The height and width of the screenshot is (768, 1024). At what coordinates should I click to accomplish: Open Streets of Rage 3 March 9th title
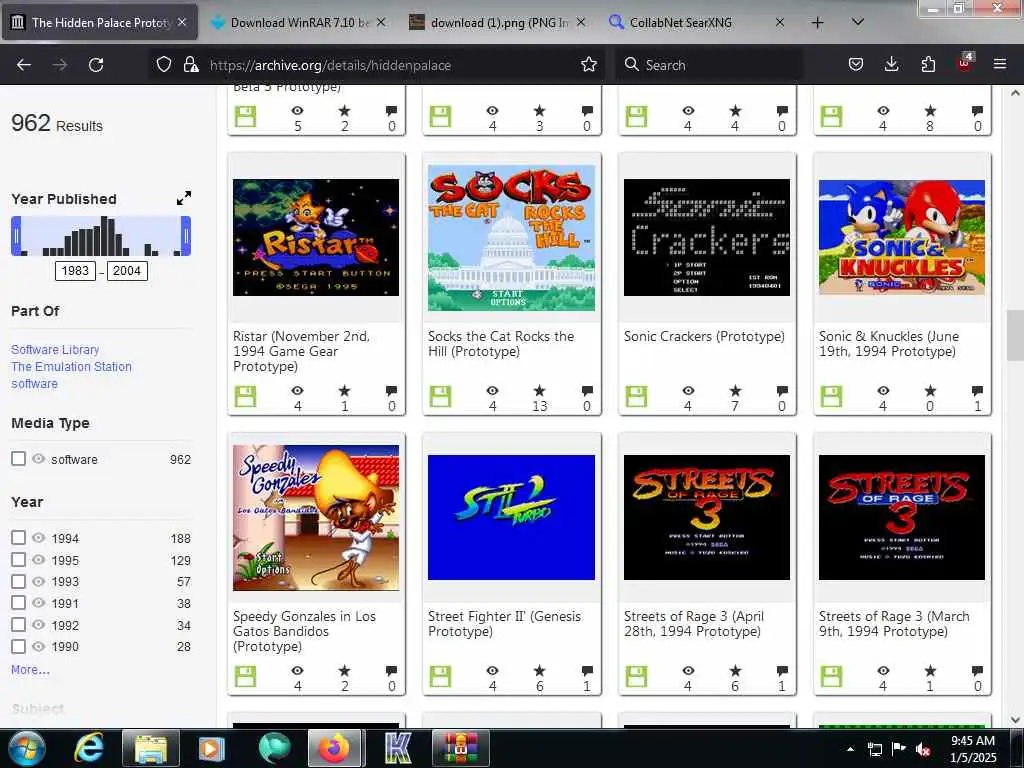894,624
